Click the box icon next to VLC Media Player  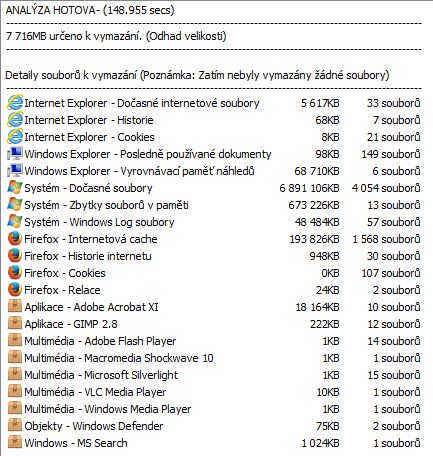click(x=15, y=392)
